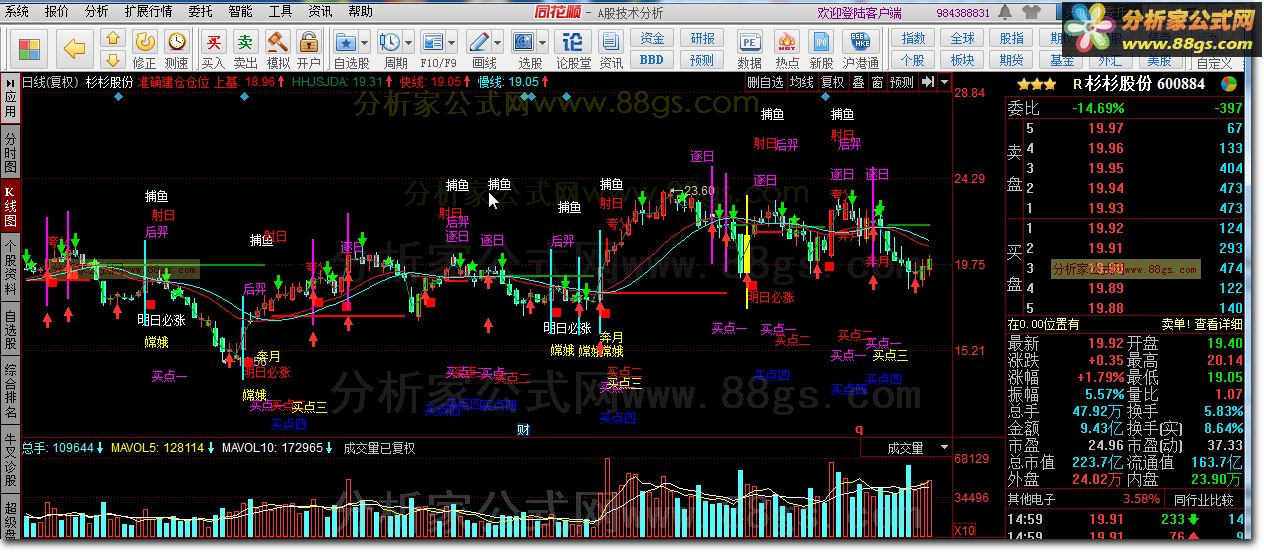This screenshot has width=1264, height=552.
Task: Open the 帮助 menu
Action: pyautogui.click(x=360, y=12)
